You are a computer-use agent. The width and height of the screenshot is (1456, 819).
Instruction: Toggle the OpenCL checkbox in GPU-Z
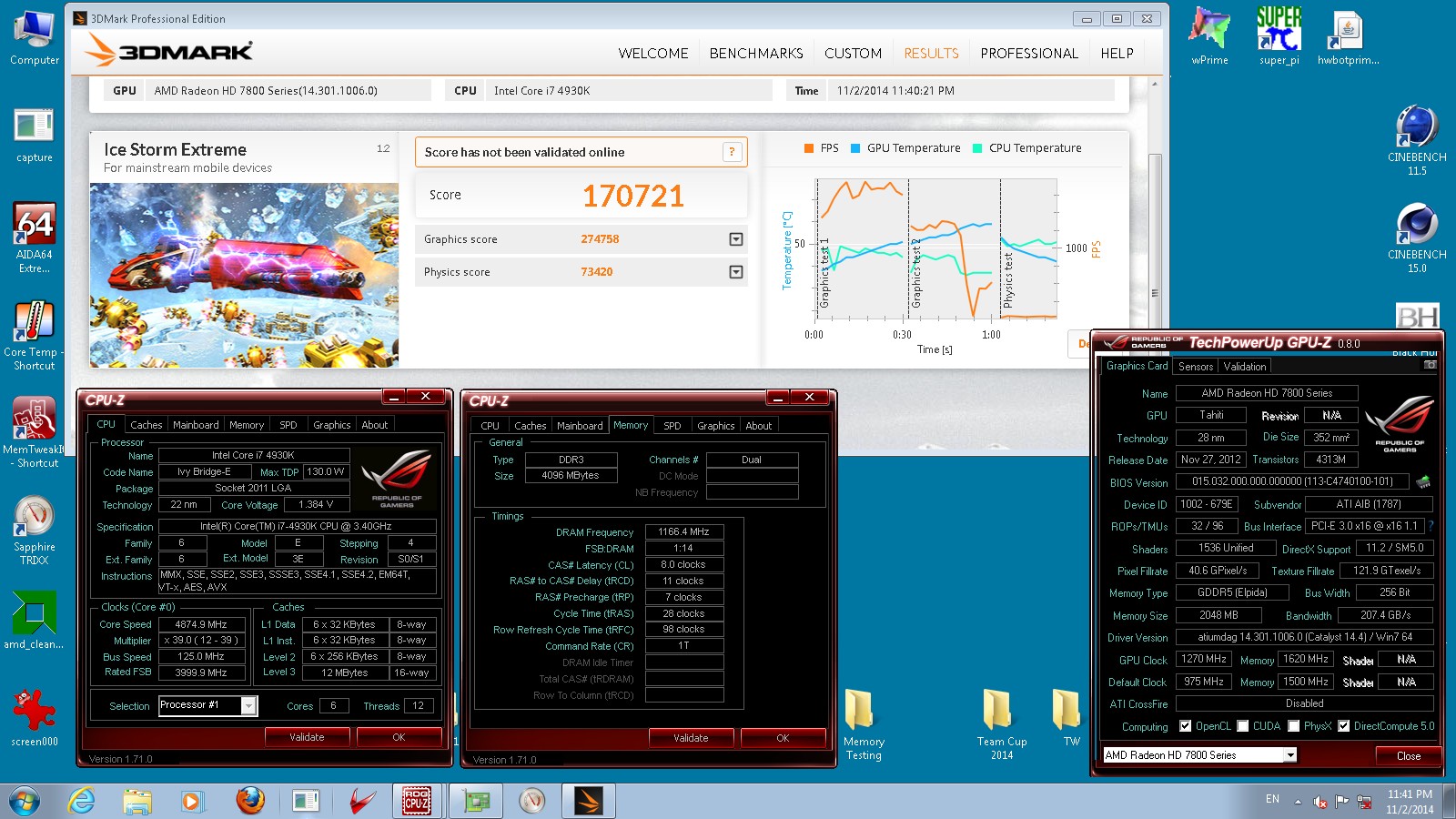pyautogui.click(x=1185, y=726)
